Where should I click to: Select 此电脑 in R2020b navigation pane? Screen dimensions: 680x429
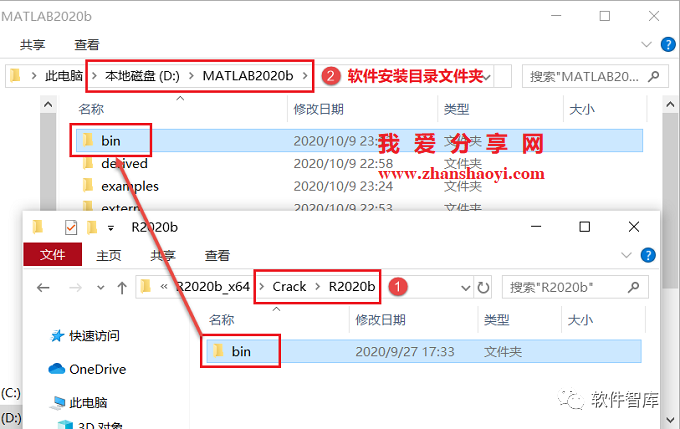coord(88,403)
